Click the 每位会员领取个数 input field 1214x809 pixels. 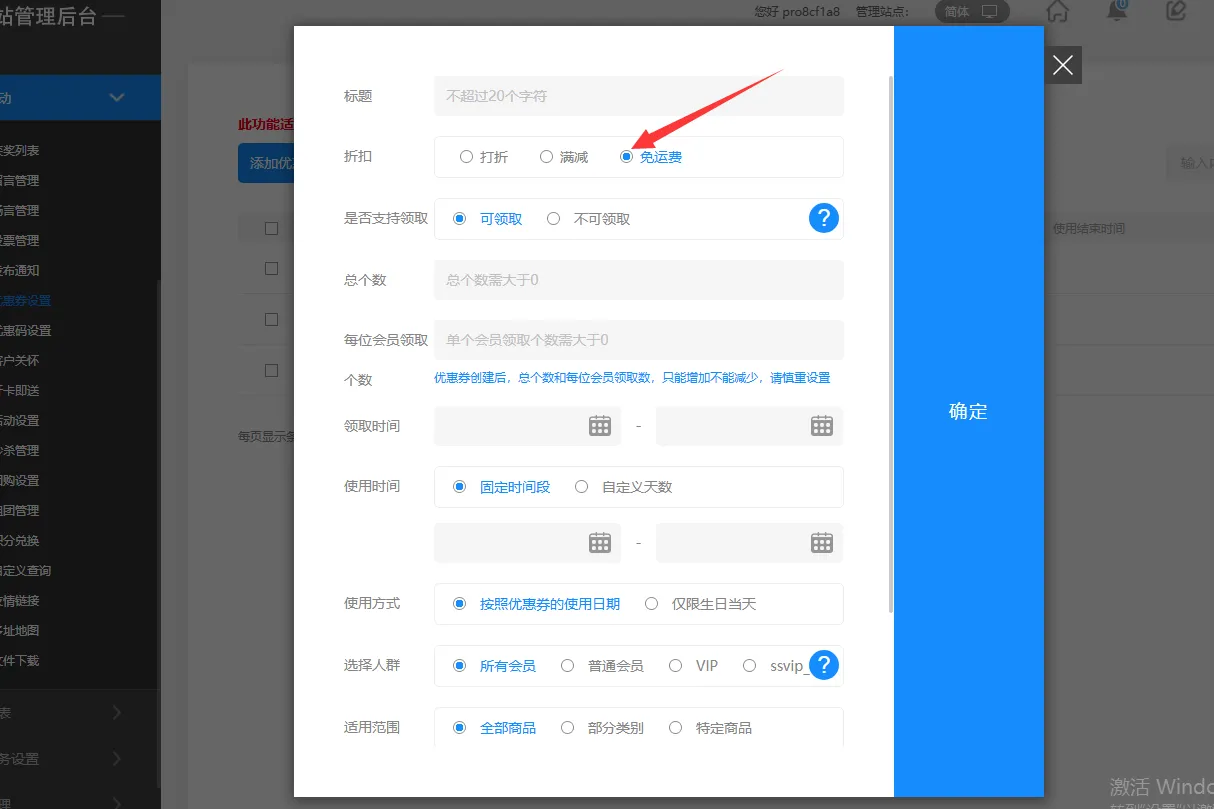coord(639,340)
